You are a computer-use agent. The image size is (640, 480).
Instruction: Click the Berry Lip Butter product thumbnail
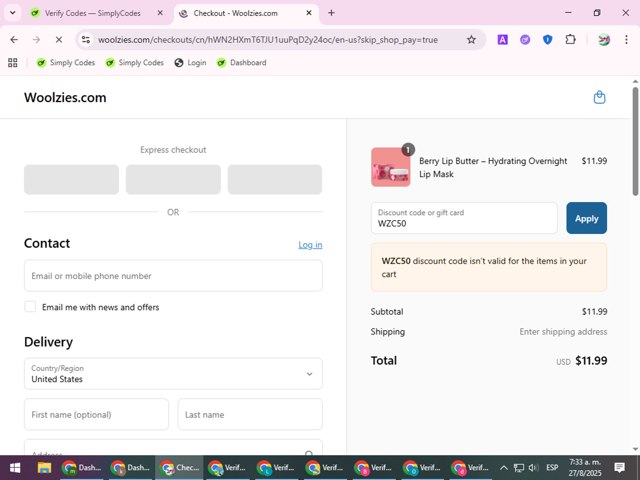click(391, 167)
